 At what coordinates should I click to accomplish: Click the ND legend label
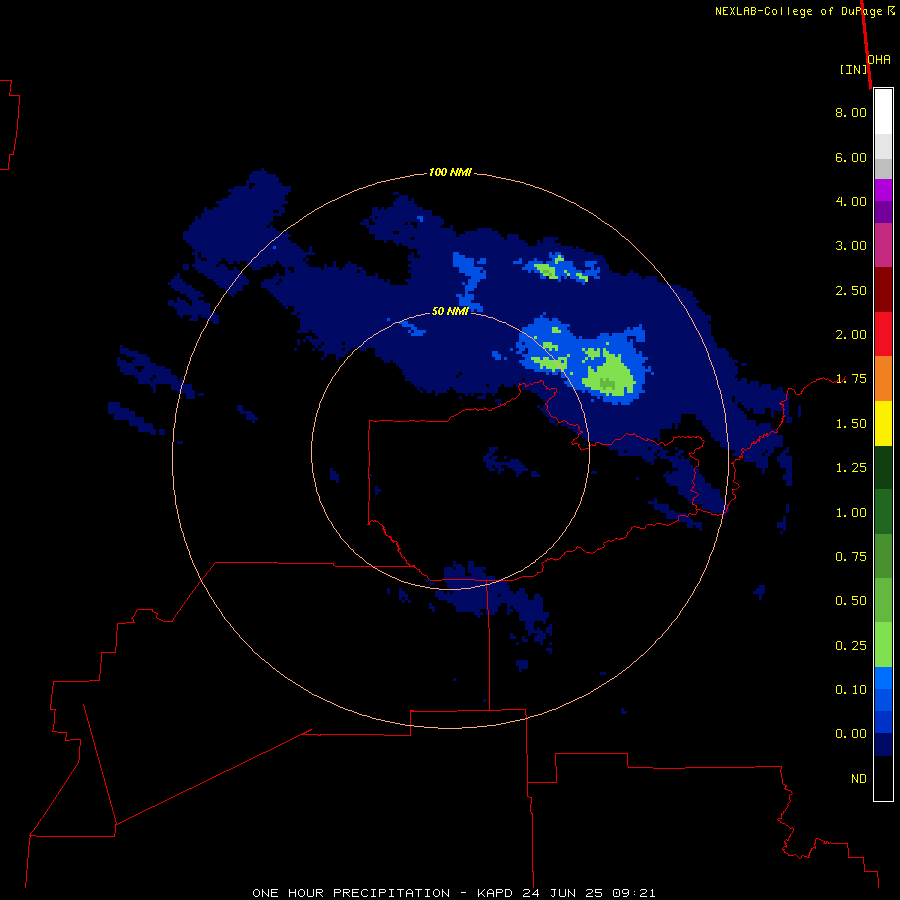(x=859, y=779)
